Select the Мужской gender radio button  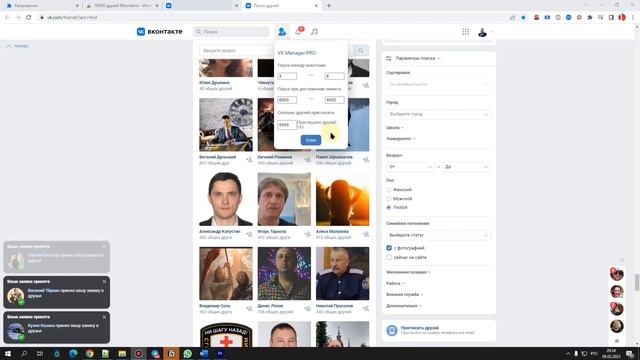pos(389,199)
